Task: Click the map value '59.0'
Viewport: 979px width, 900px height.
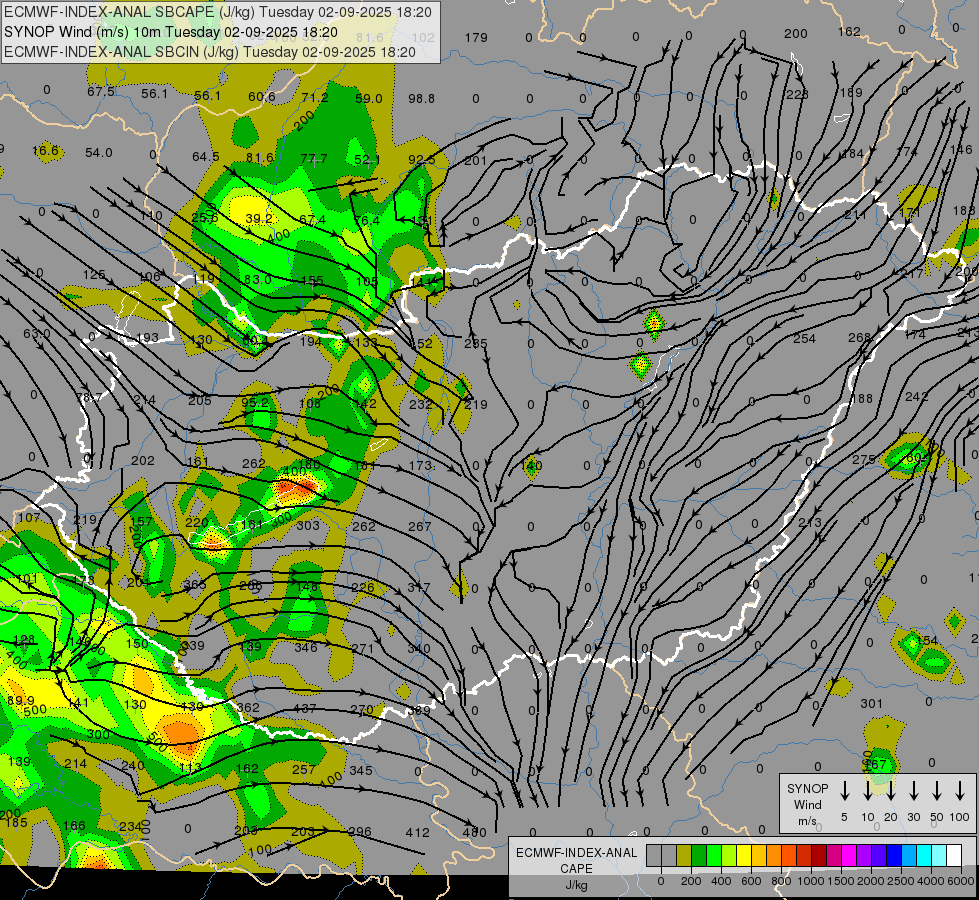Action: pos(368,99)
